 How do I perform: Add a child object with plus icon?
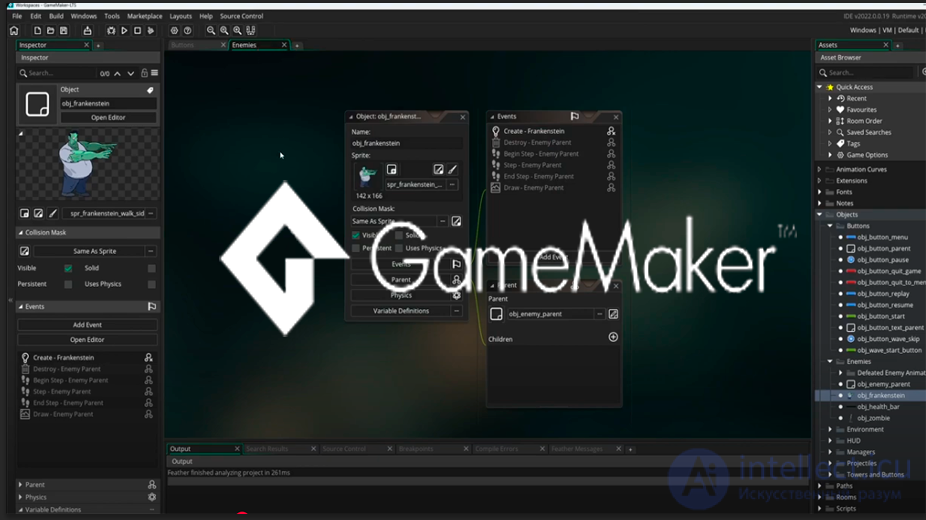pos(613,337)
